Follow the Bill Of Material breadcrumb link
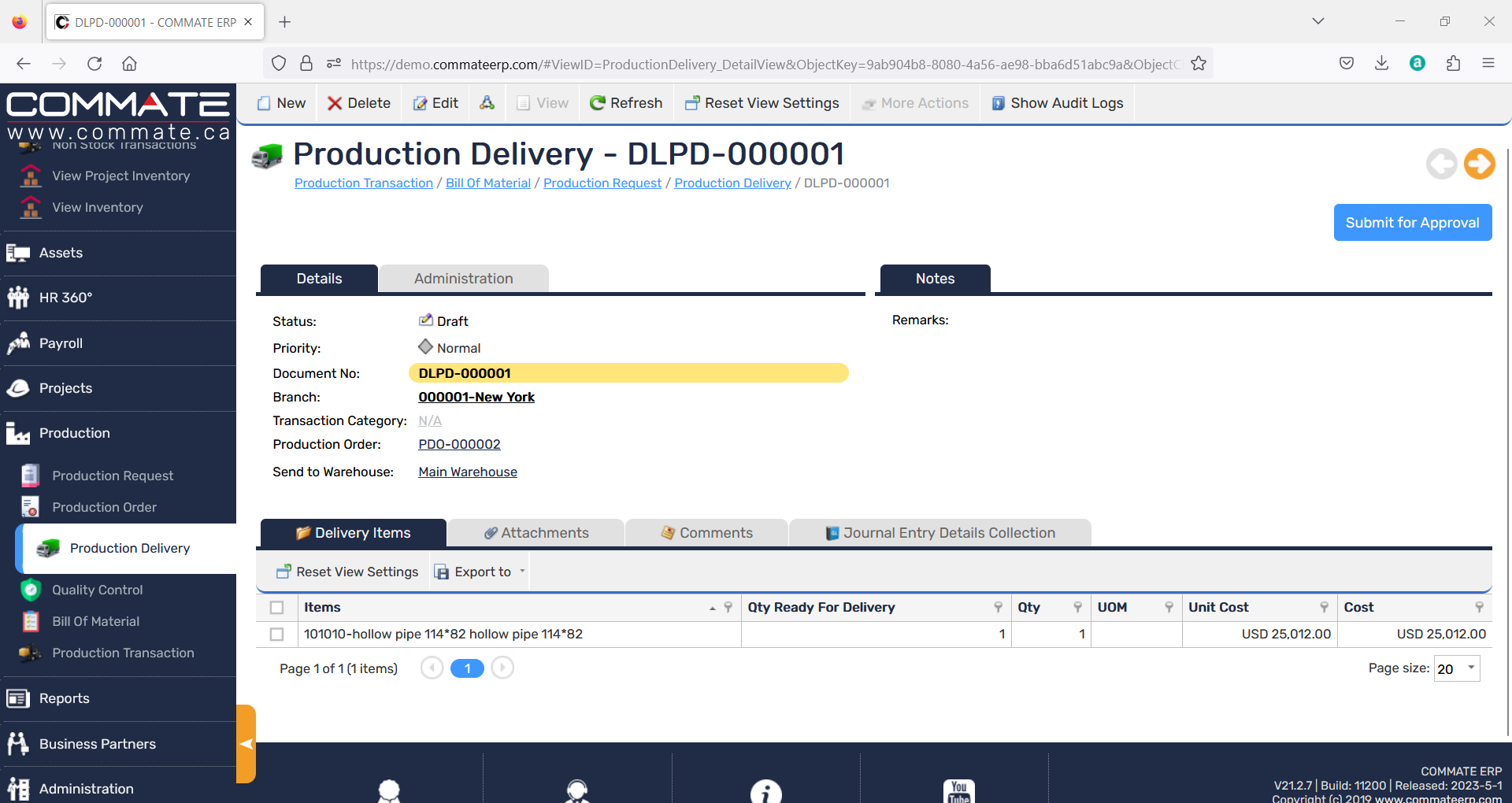1512x803 pixels. coord(488,183)
